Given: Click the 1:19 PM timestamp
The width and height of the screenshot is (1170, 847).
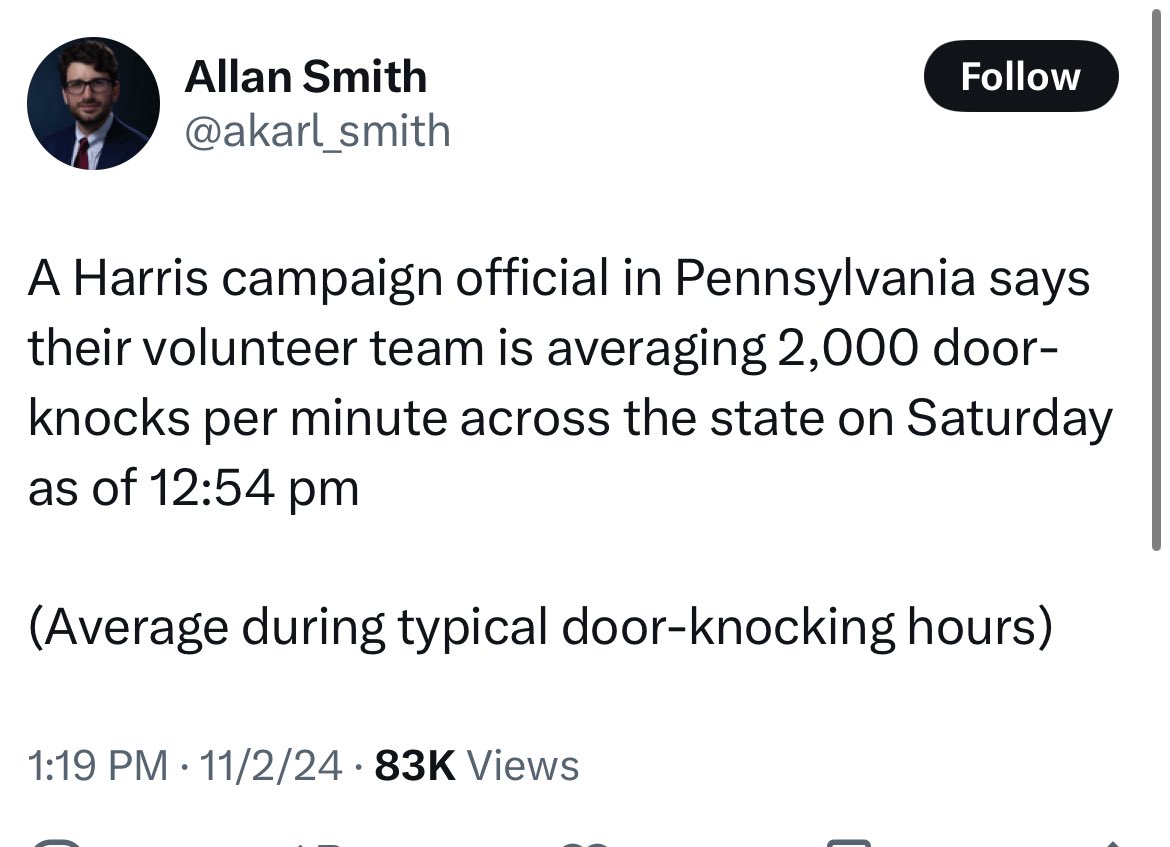Looking at the screenshot, I should click(98, 766).
